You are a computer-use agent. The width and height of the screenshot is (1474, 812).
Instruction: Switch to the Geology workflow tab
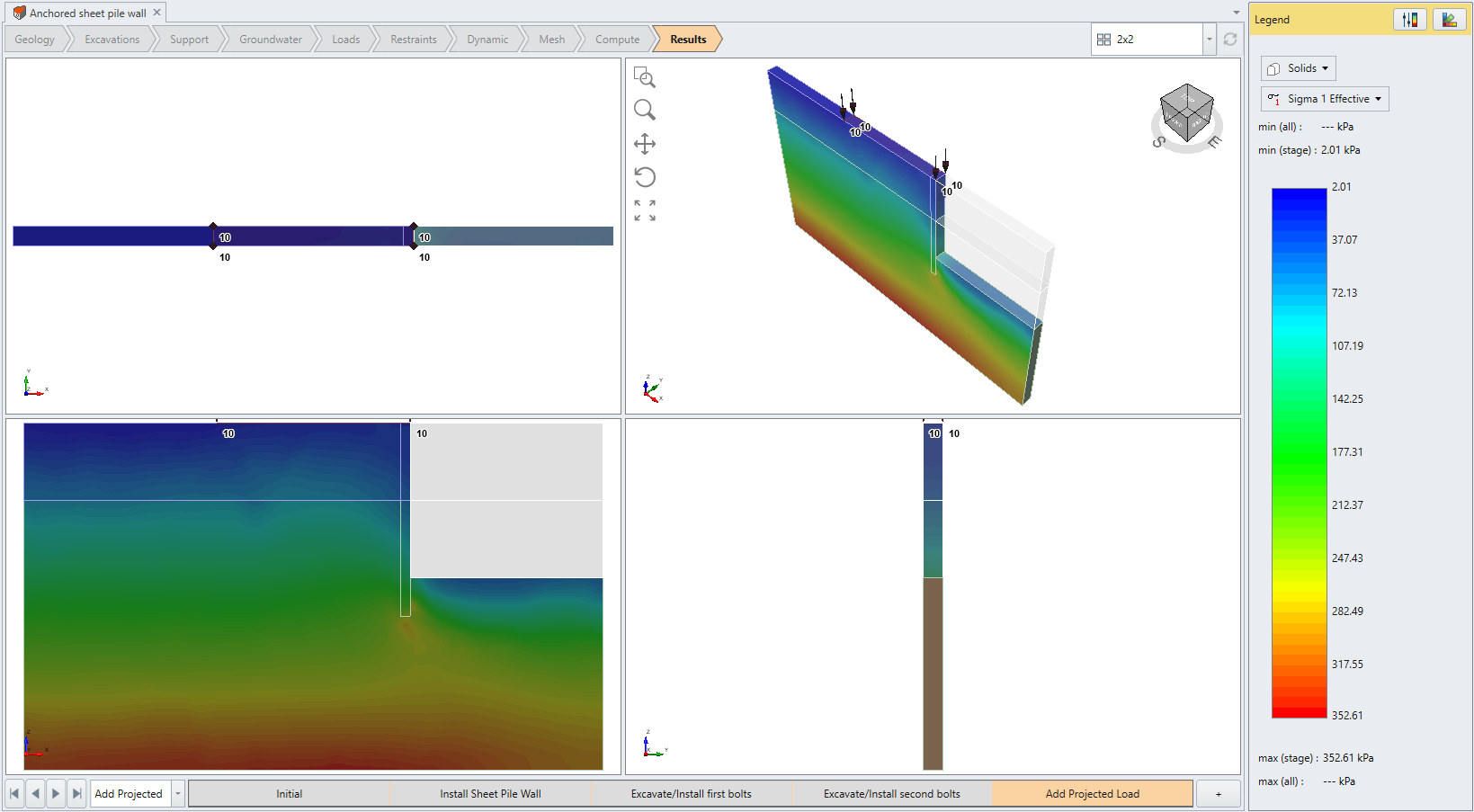tap(35, 40)
